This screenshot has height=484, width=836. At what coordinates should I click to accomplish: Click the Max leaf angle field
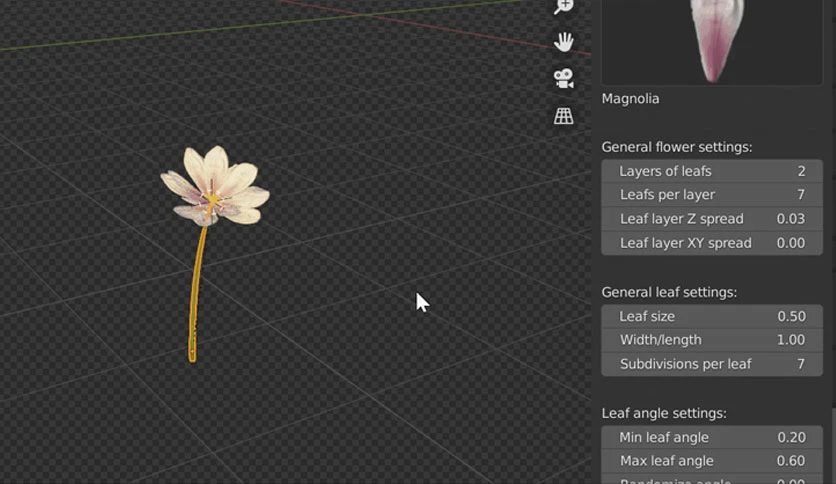click(x=712, y=461)
